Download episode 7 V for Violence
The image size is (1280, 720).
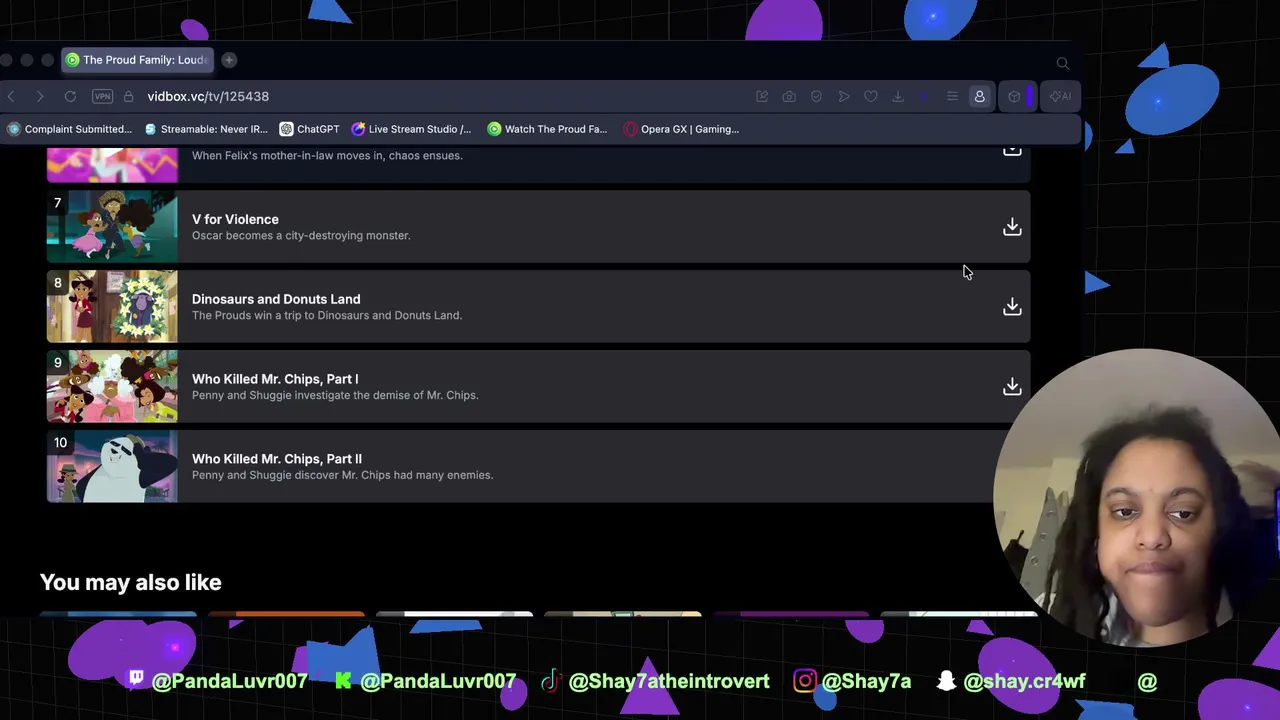pyautogui.click(x=1012, y=227)
